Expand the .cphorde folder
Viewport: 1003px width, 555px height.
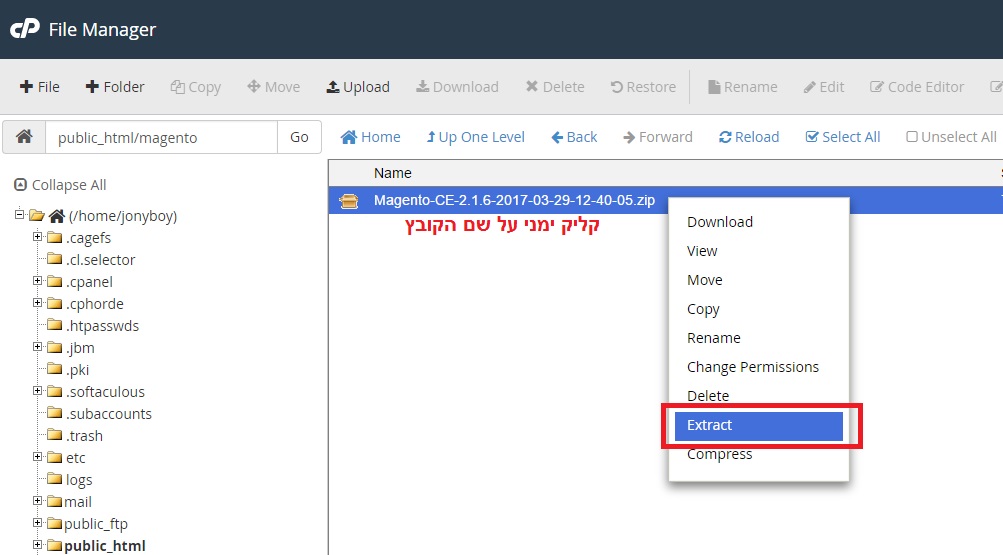pyautogui.click(x=38, y=303)
